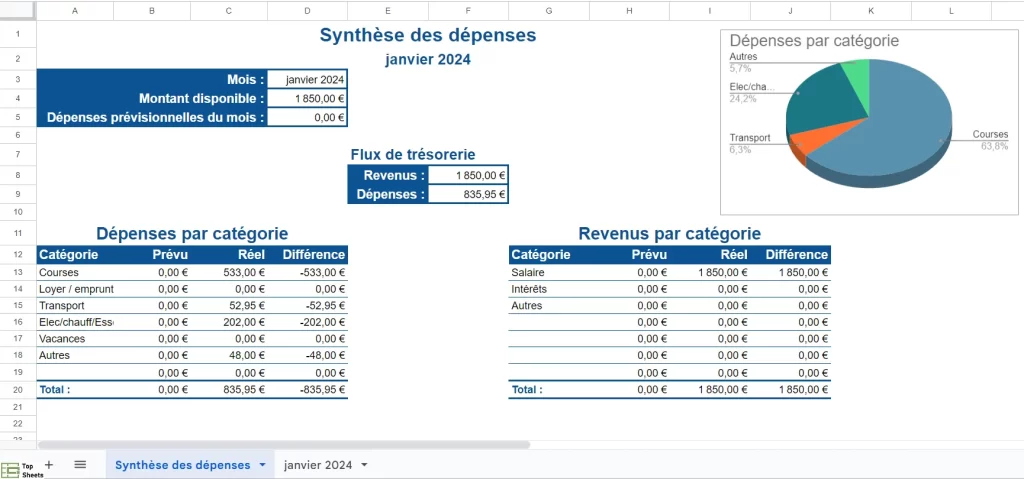Screen dimensions: 1024x479
Task: Select Montant disponible value 1 850,00 €
Action: (x=308, y=99)
